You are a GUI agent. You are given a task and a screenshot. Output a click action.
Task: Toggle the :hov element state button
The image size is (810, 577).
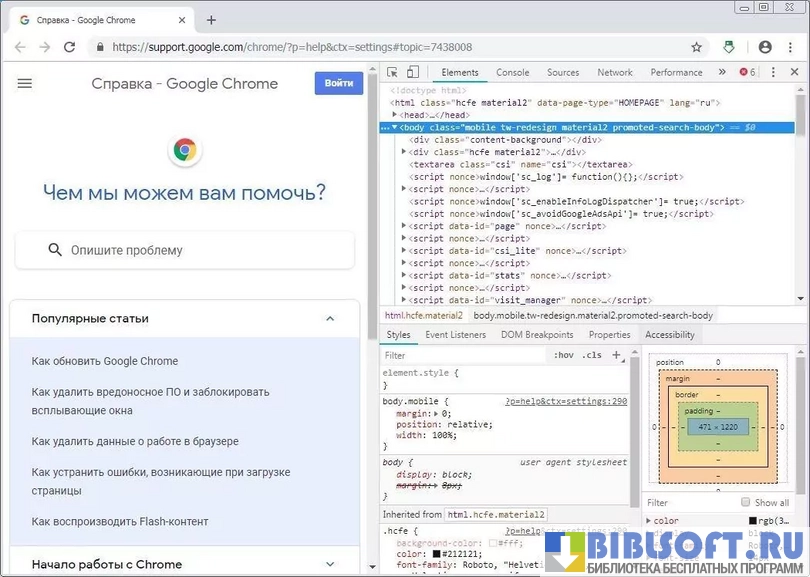point(564,355)
